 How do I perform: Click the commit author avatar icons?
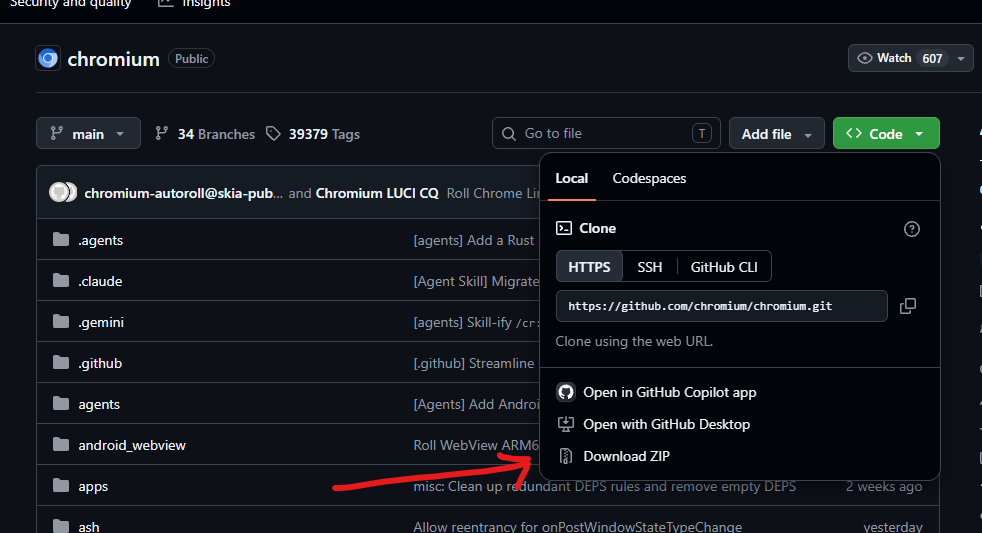pyautogui.click(x=63, y=192)
